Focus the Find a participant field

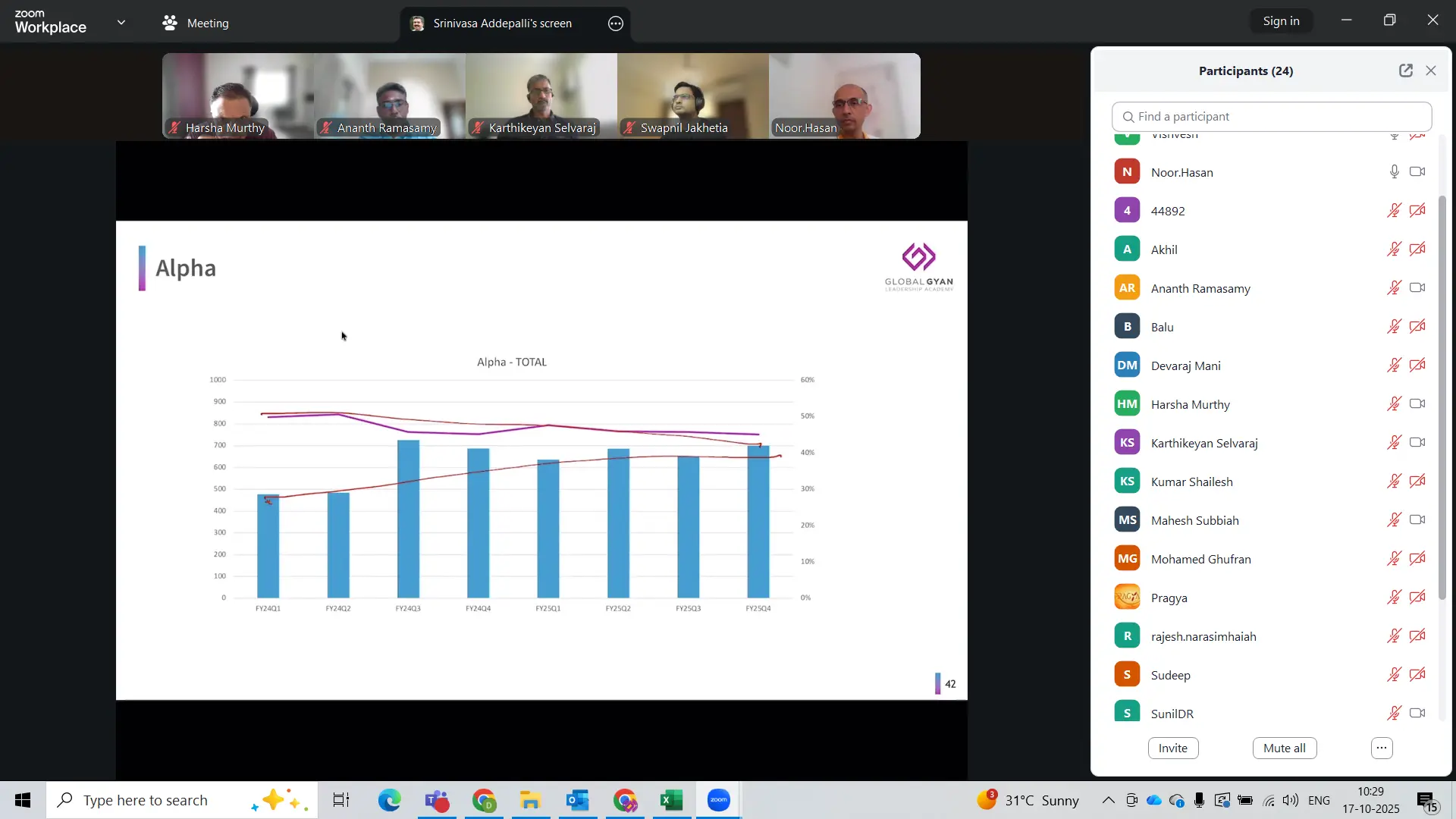click(x=1272, y=117)
